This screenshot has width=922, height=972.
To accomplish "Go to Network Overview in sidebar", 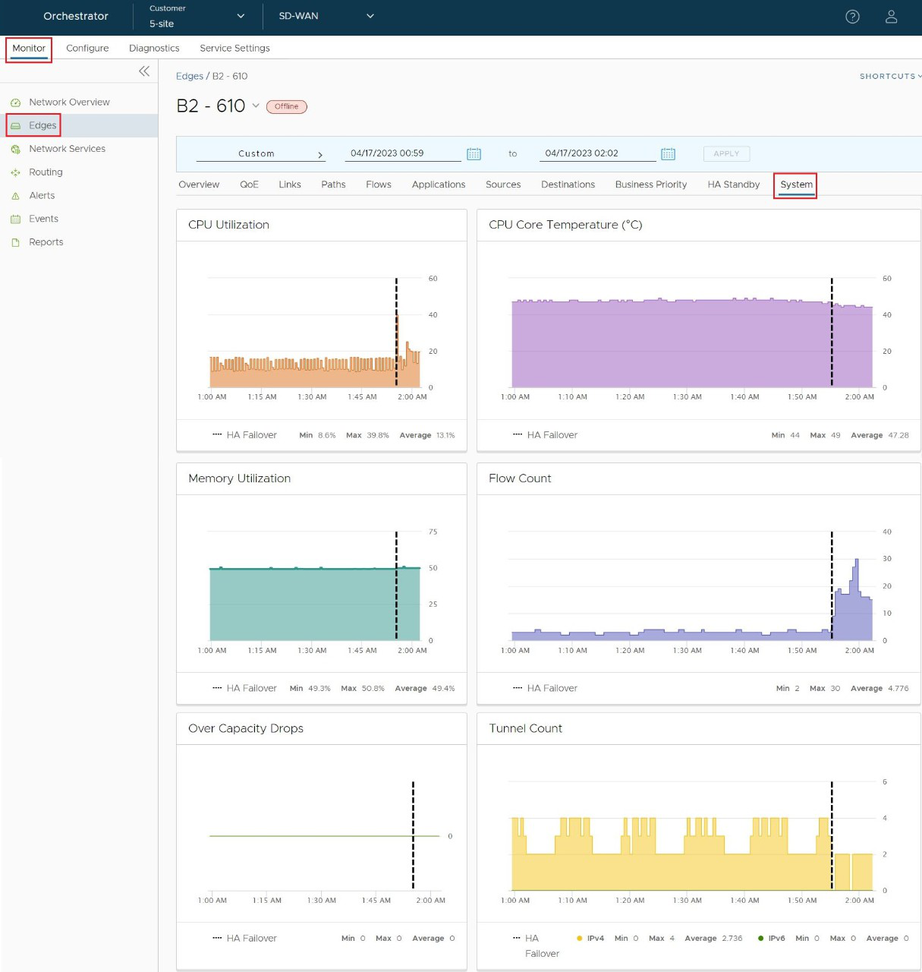I will point(69,102).
